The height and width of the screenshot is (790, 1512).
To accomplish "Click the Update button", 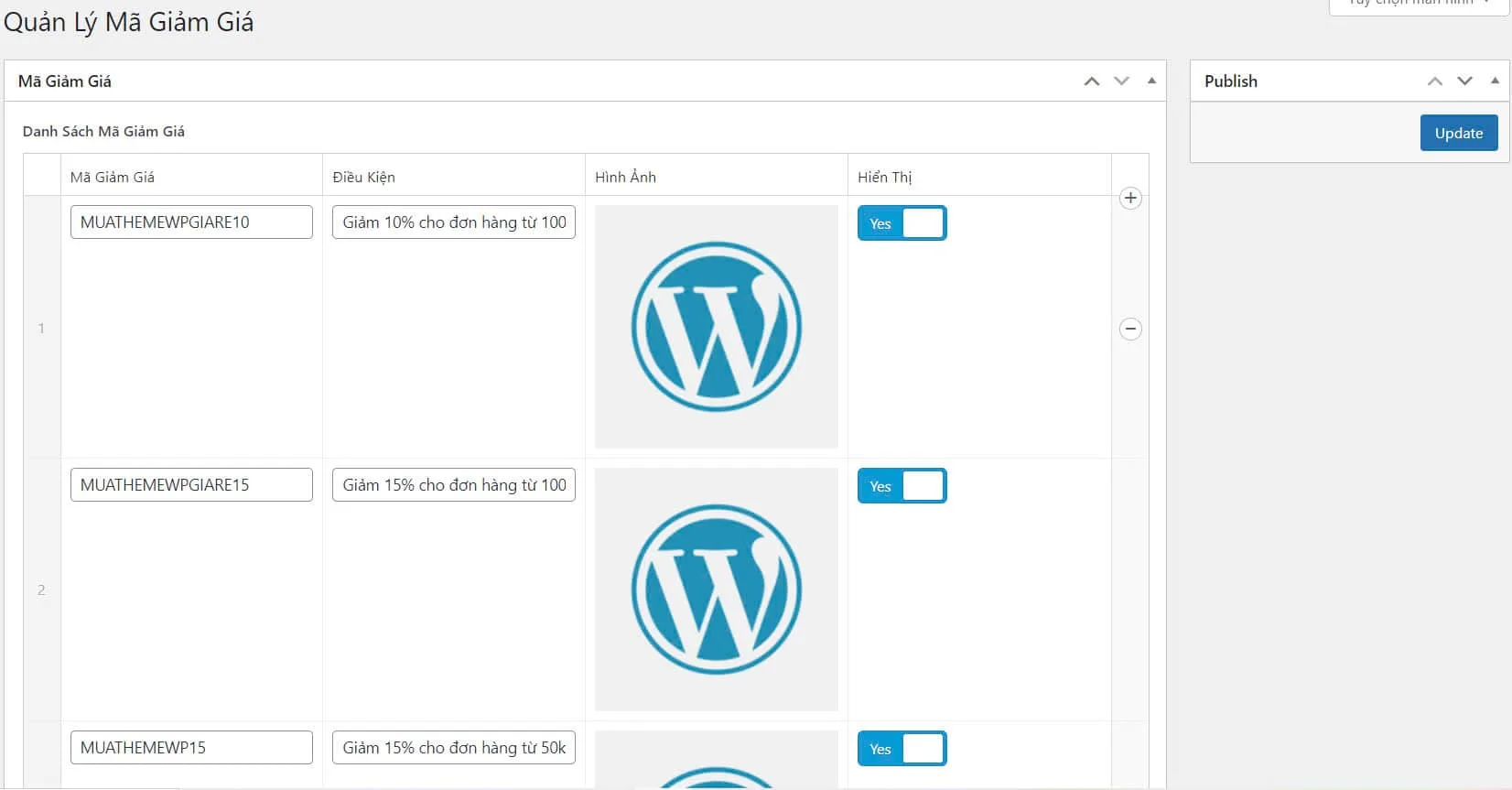I will click(x=1458, y=133).
